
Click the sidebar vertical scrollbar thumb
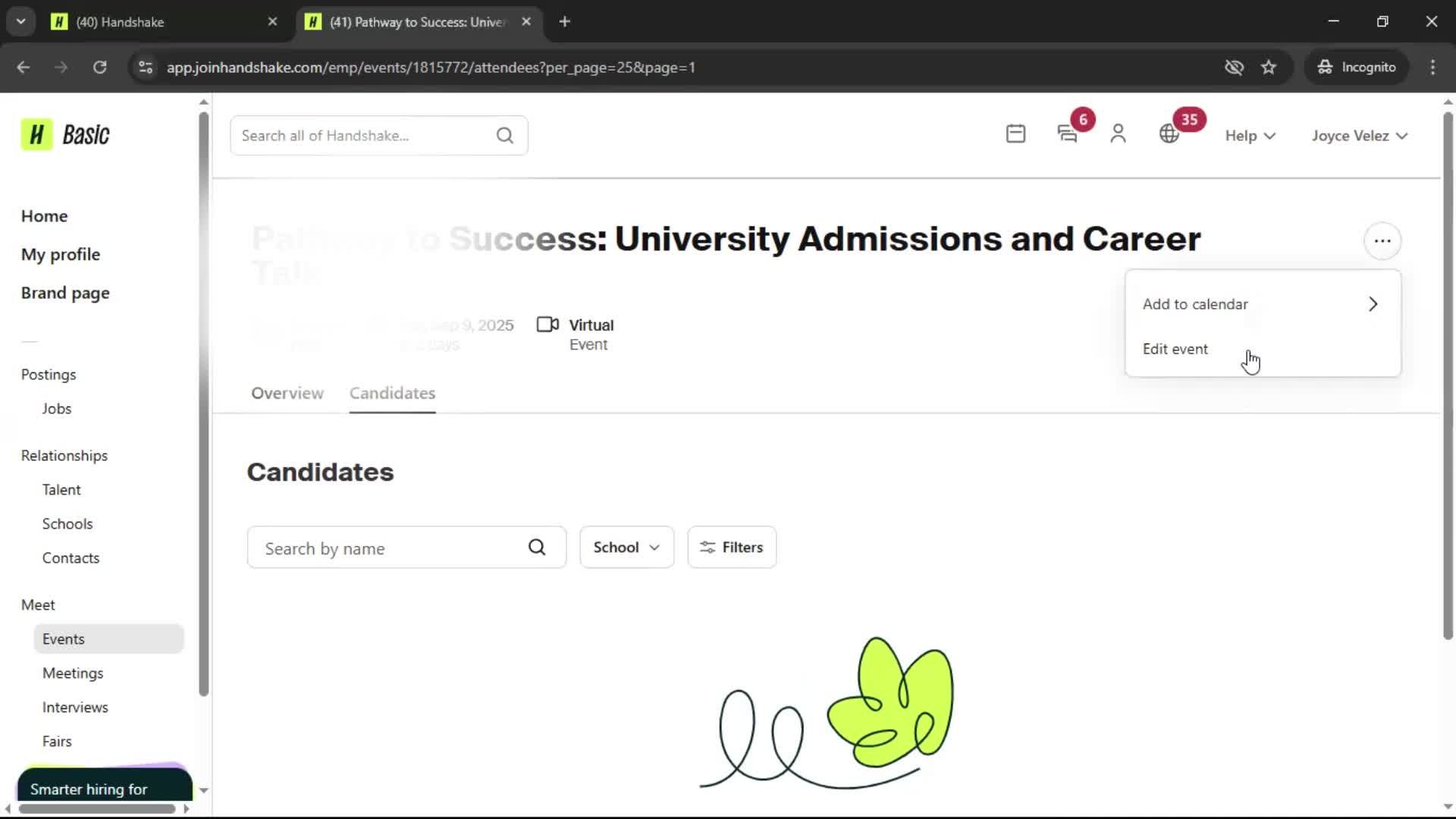[203, 403]
